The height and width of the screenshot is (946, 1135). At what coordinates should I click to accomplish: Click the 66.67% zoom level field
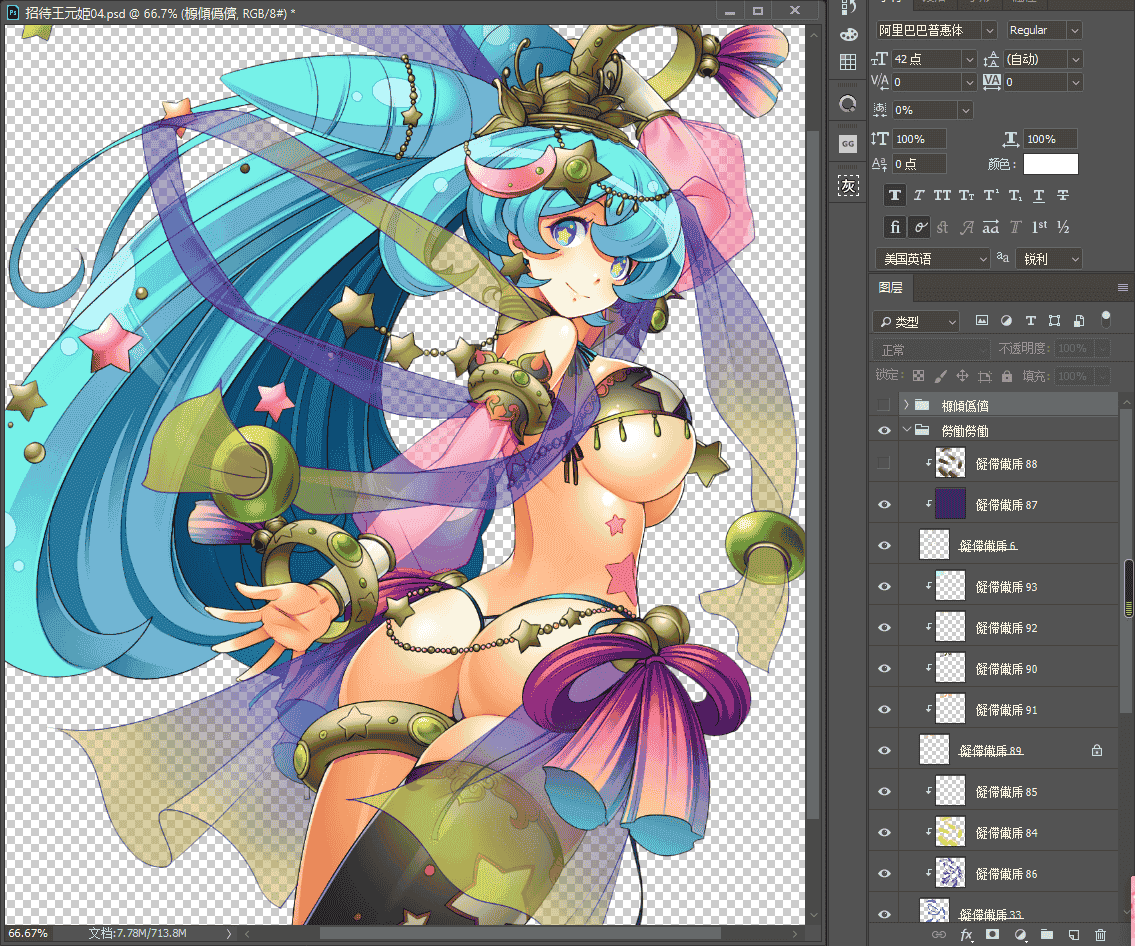pyautogui.click(x=28, y=934)
